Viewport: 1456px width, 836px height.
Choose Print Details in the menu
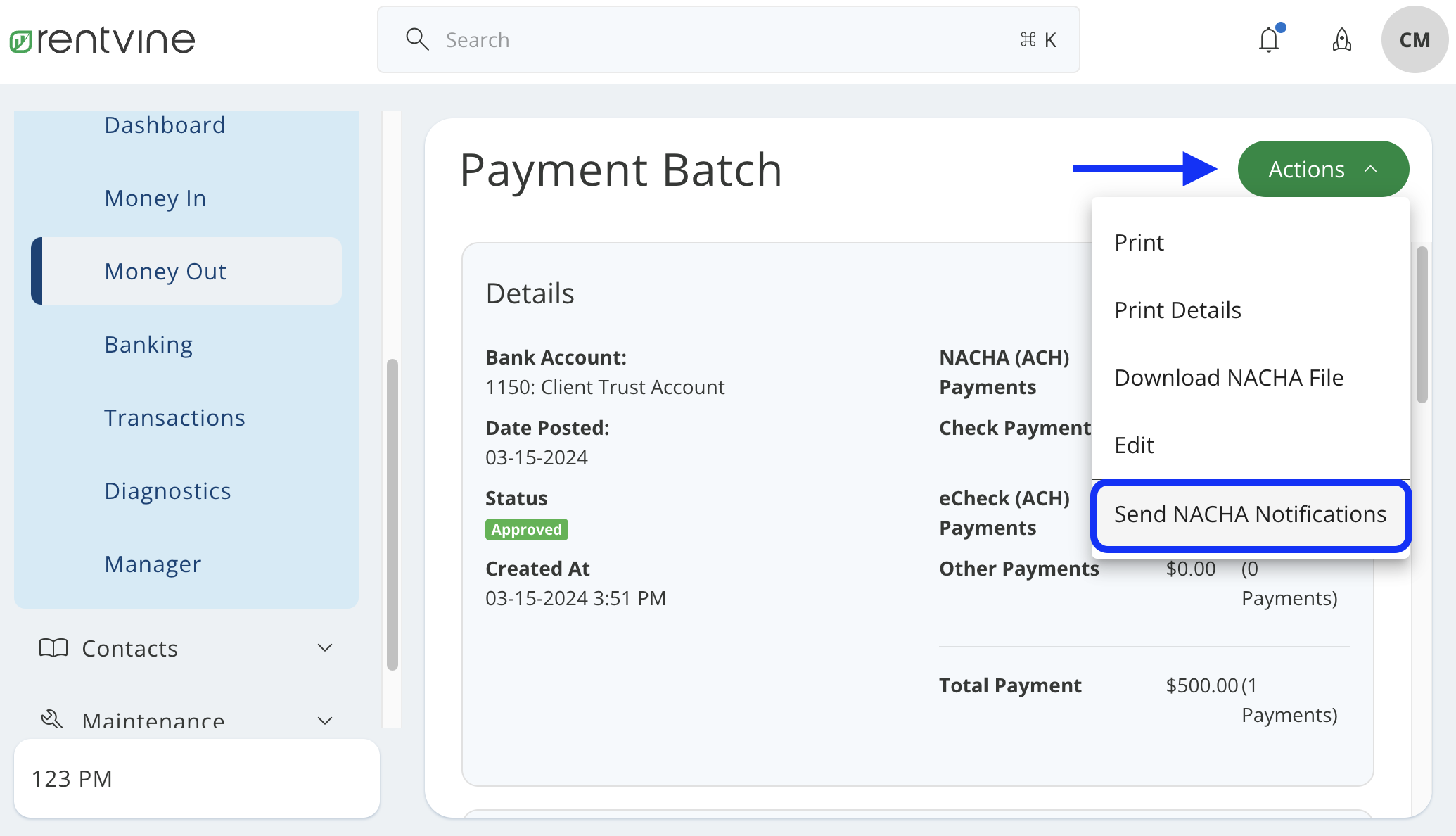[1177, 310]
